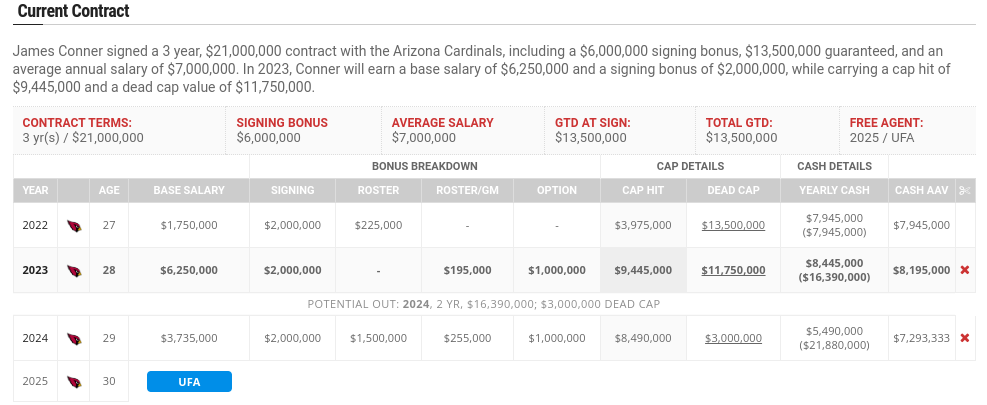
Task: Open the $3,000,000 dead cap link
Action: pyautogui.click(x=733, y=338)
